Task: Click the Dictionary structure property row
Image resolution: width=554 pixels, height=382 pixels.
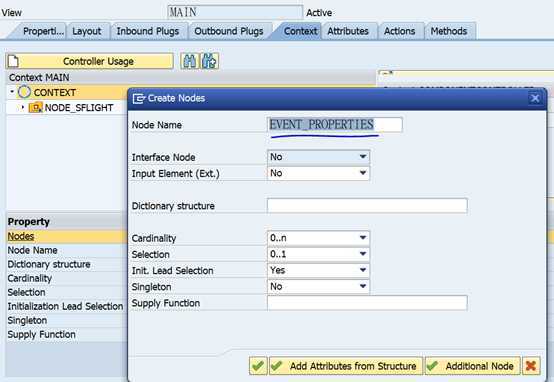Action: [x=67, y=264]
